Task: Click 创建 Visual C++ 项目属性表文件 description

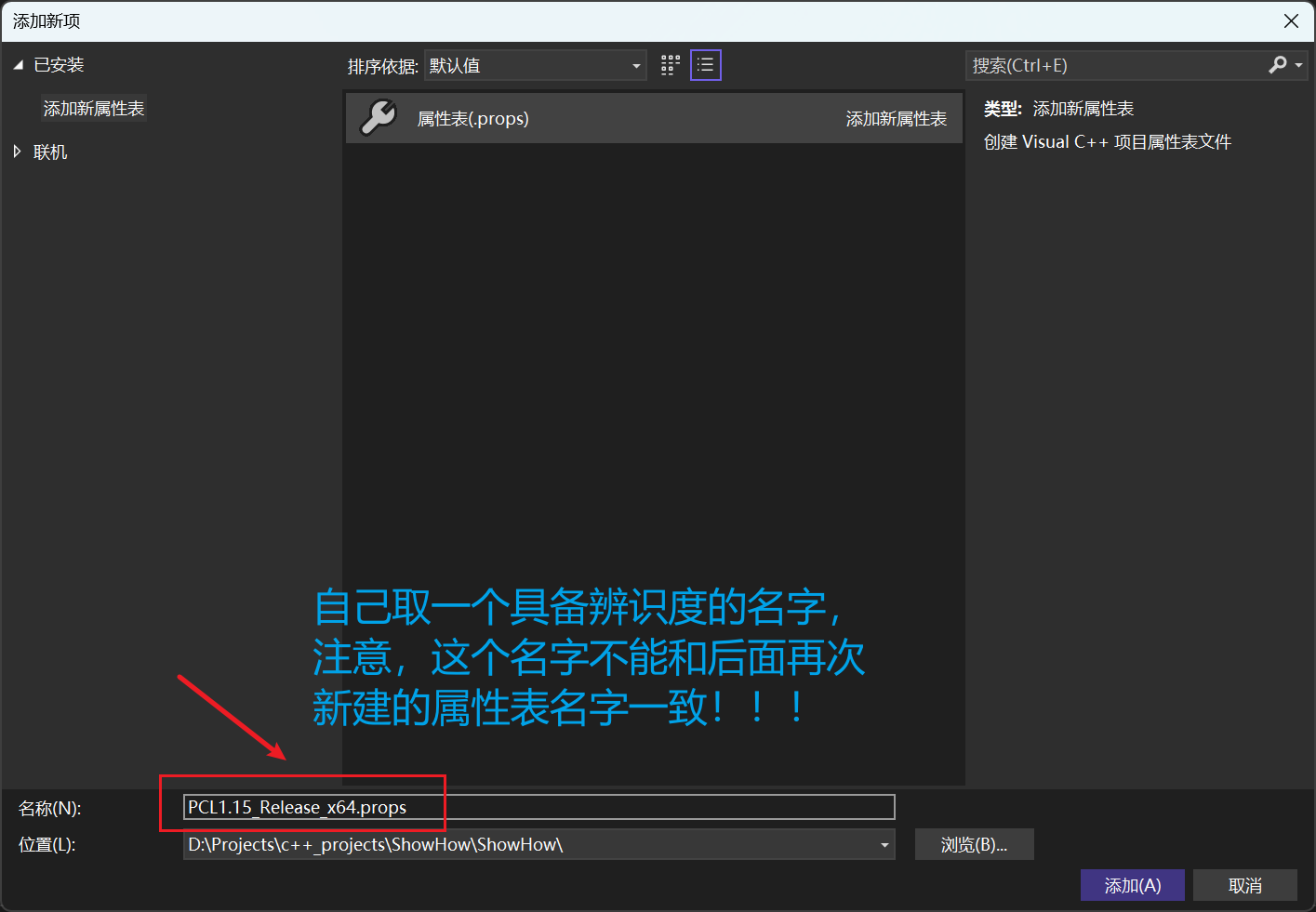Action: point(1107,142)
